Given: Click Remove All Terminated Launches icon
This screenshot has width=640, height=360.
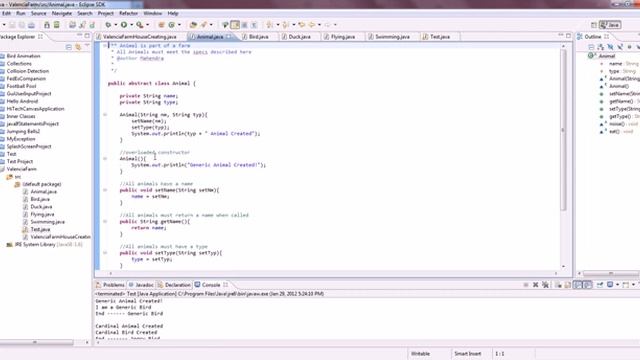Looking at the screenshot, I should point(545,284).
